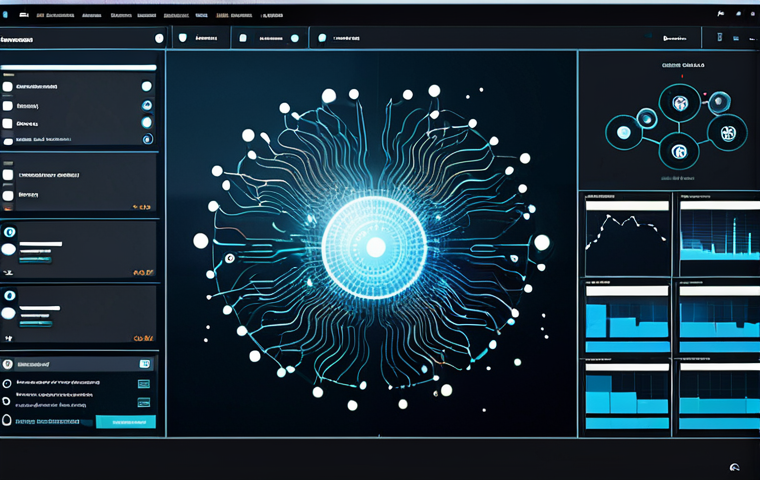
Task: Click the upper slider bar in third left panel
Action: coord(41,244)
